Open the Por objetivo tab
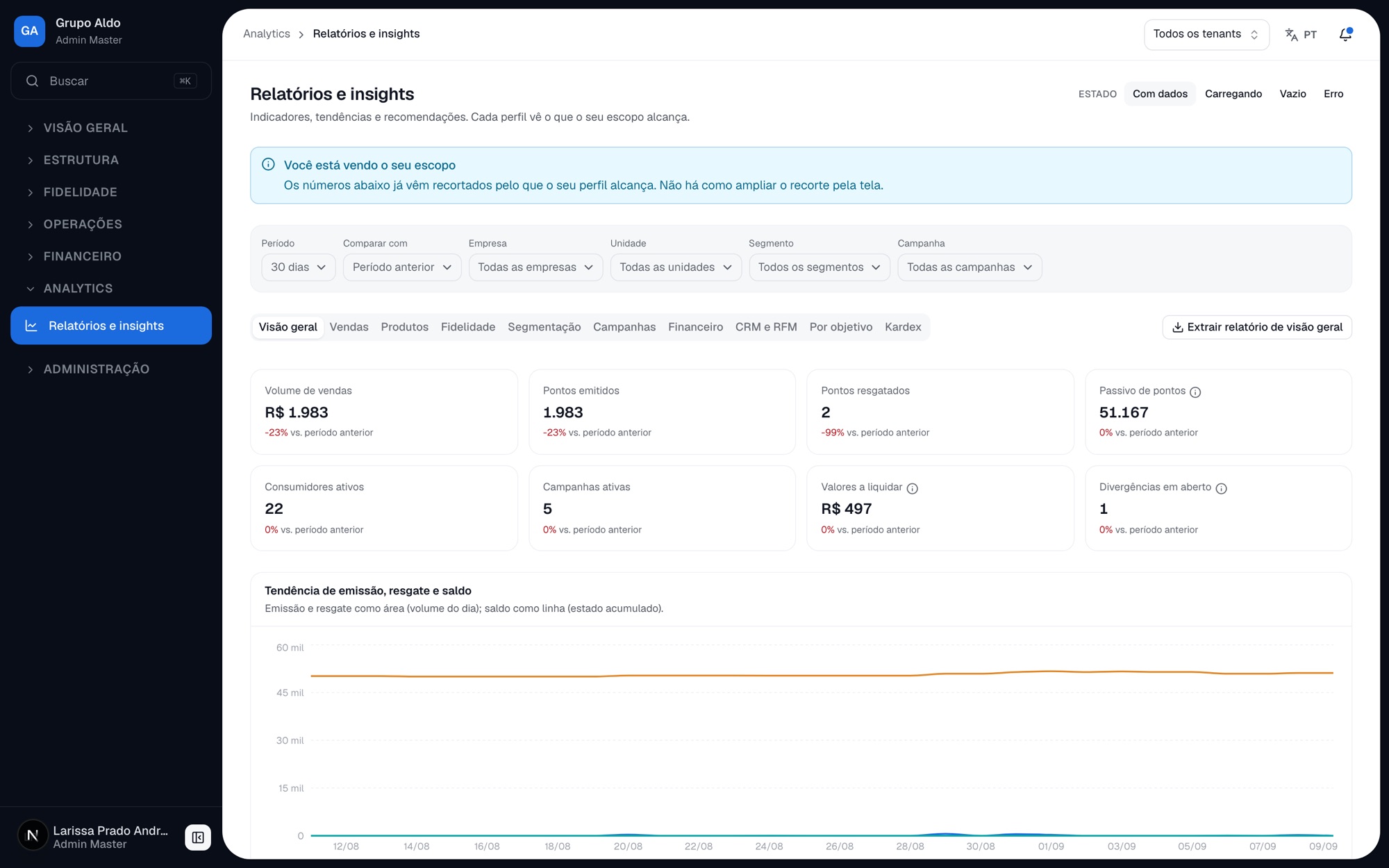The height and width of the screenshot is (868, 1389). [840, 327]
